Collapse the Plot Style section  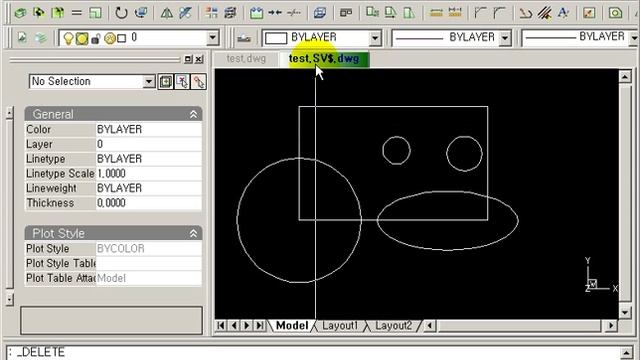pyautogui.click(x=193, y=233)
